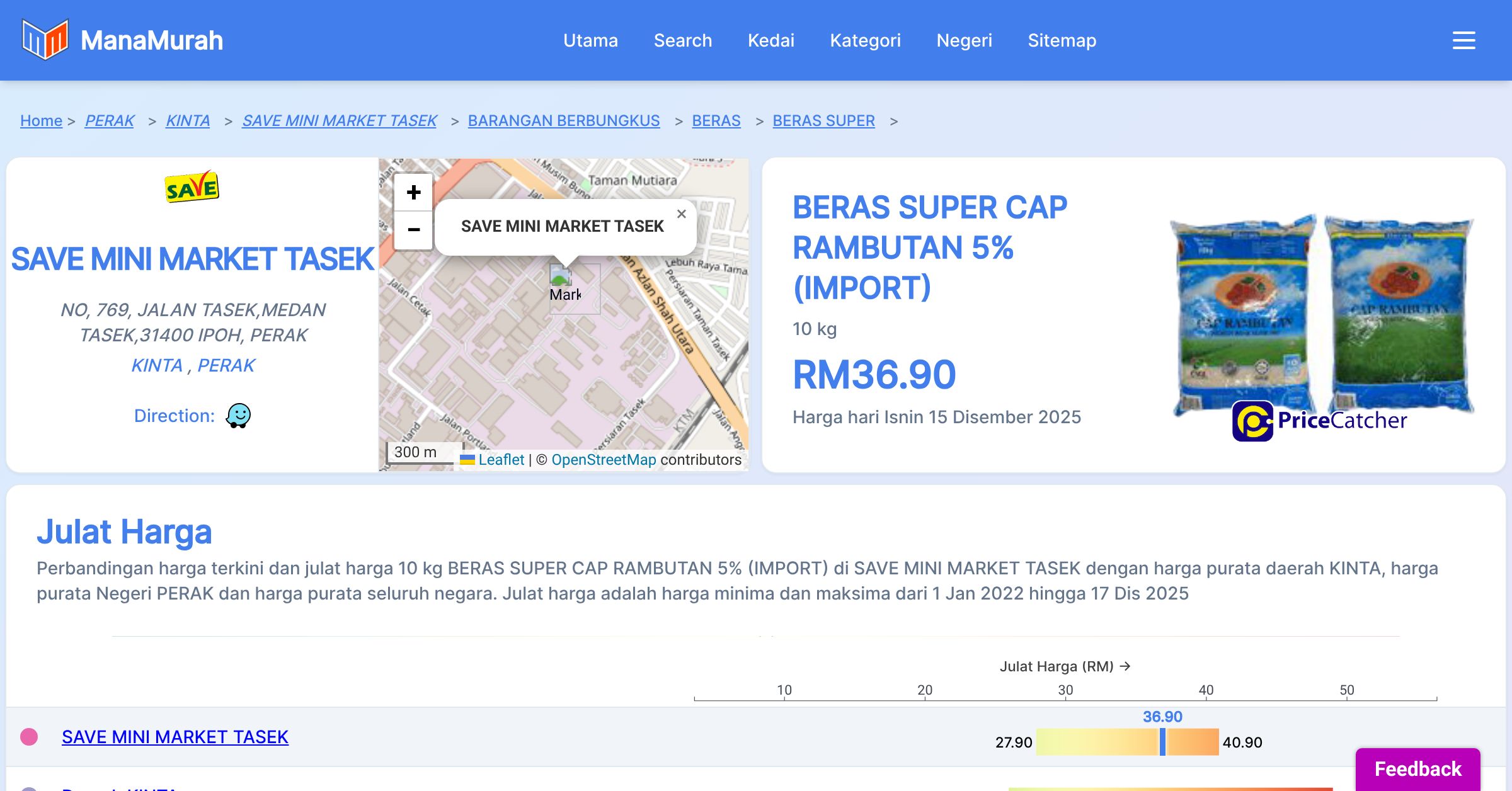Click the purple Feedback button
The height and width of the screenshot is (791, 1512).
1417,768
